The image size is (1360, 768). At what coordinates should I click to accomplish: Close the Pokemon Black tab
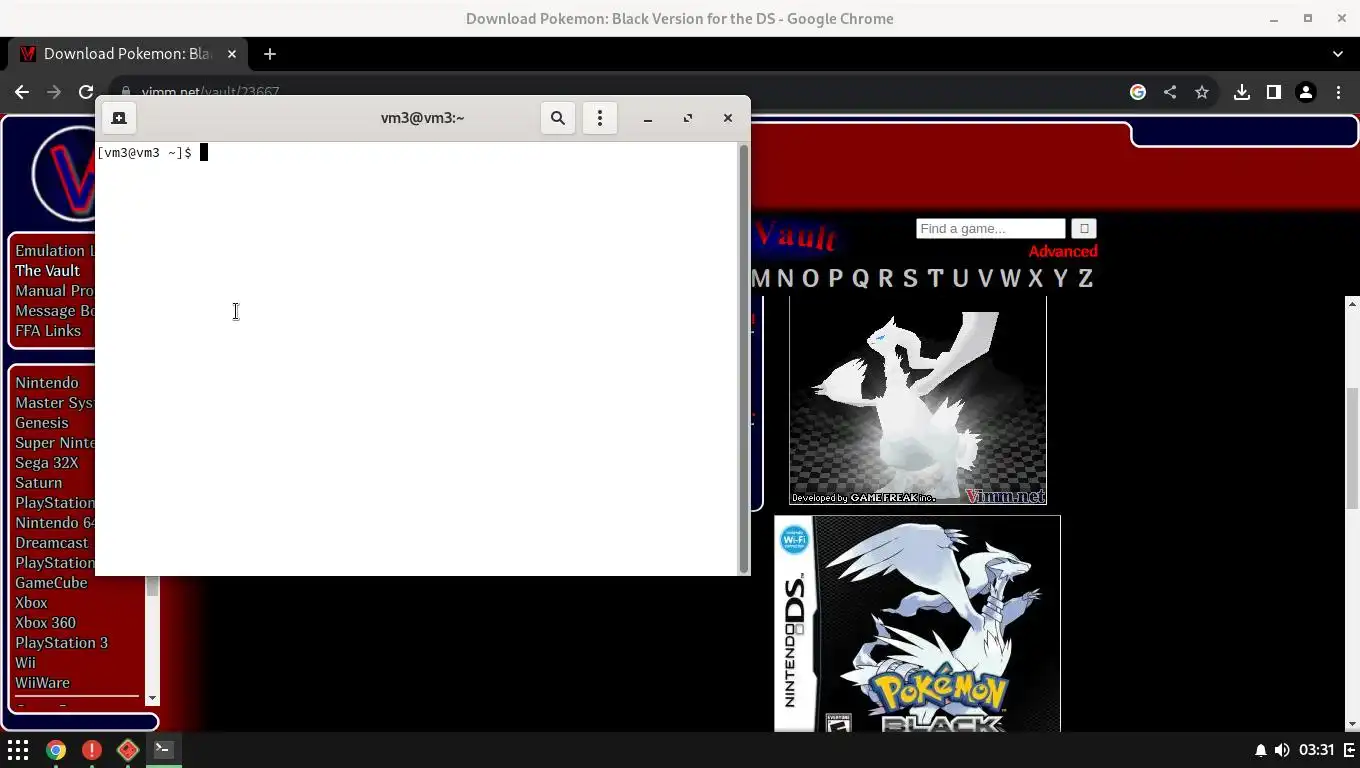[232, 54]
